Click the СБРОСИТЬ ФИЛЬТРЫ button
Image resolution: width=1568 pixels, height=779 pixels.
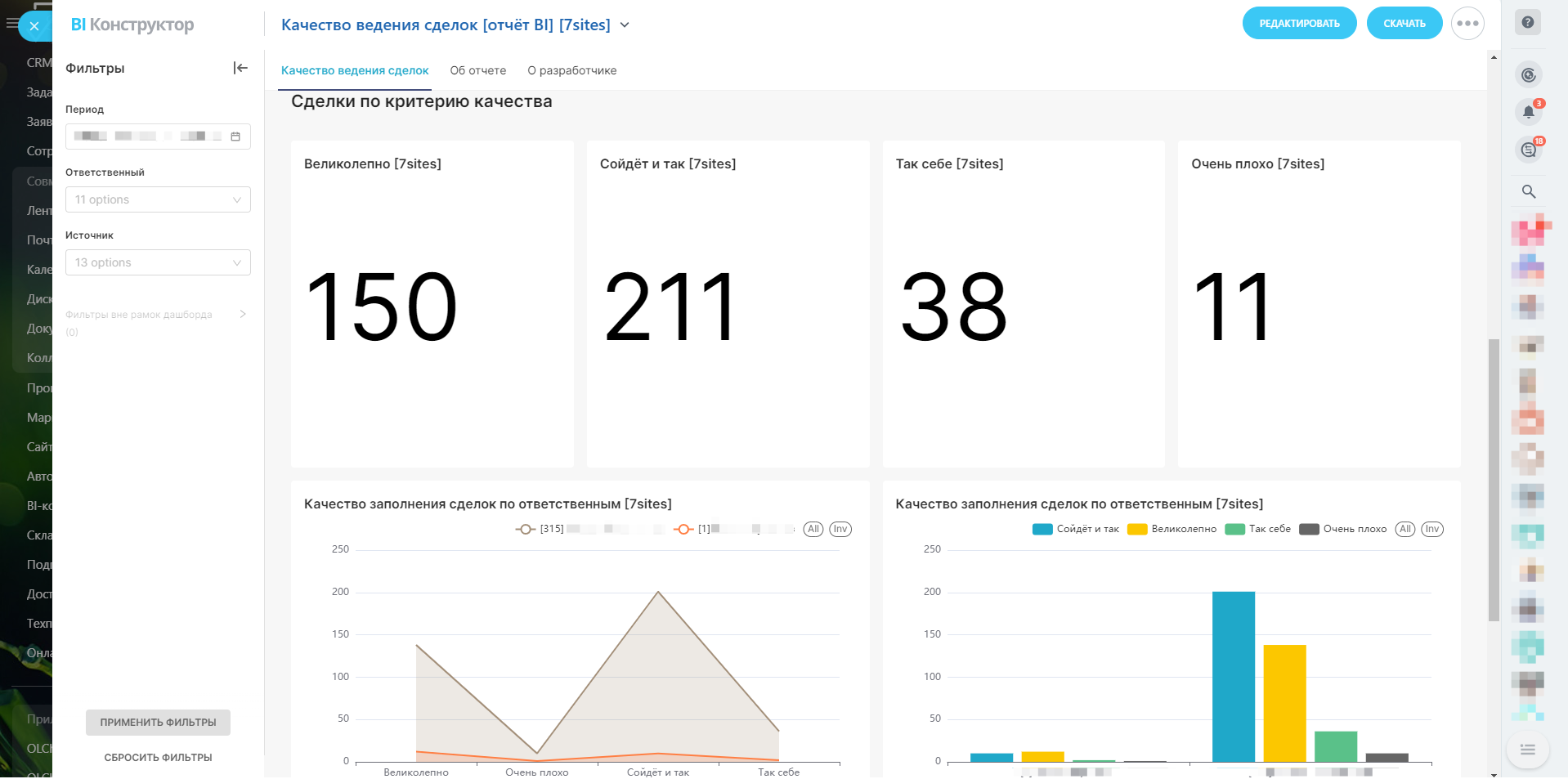[158, 758]
